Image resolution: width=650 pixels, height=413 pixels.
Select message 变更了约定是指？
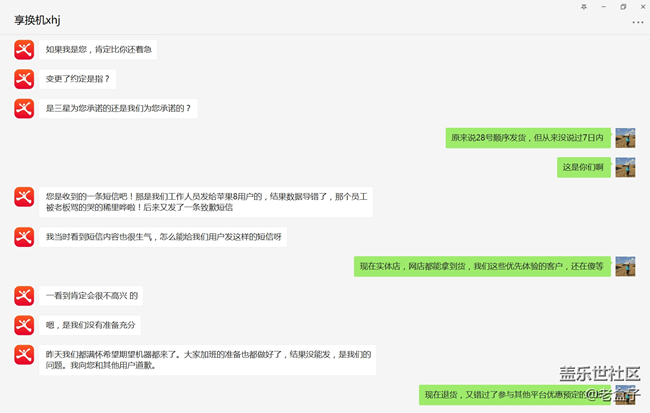click(x=78, y=79)
